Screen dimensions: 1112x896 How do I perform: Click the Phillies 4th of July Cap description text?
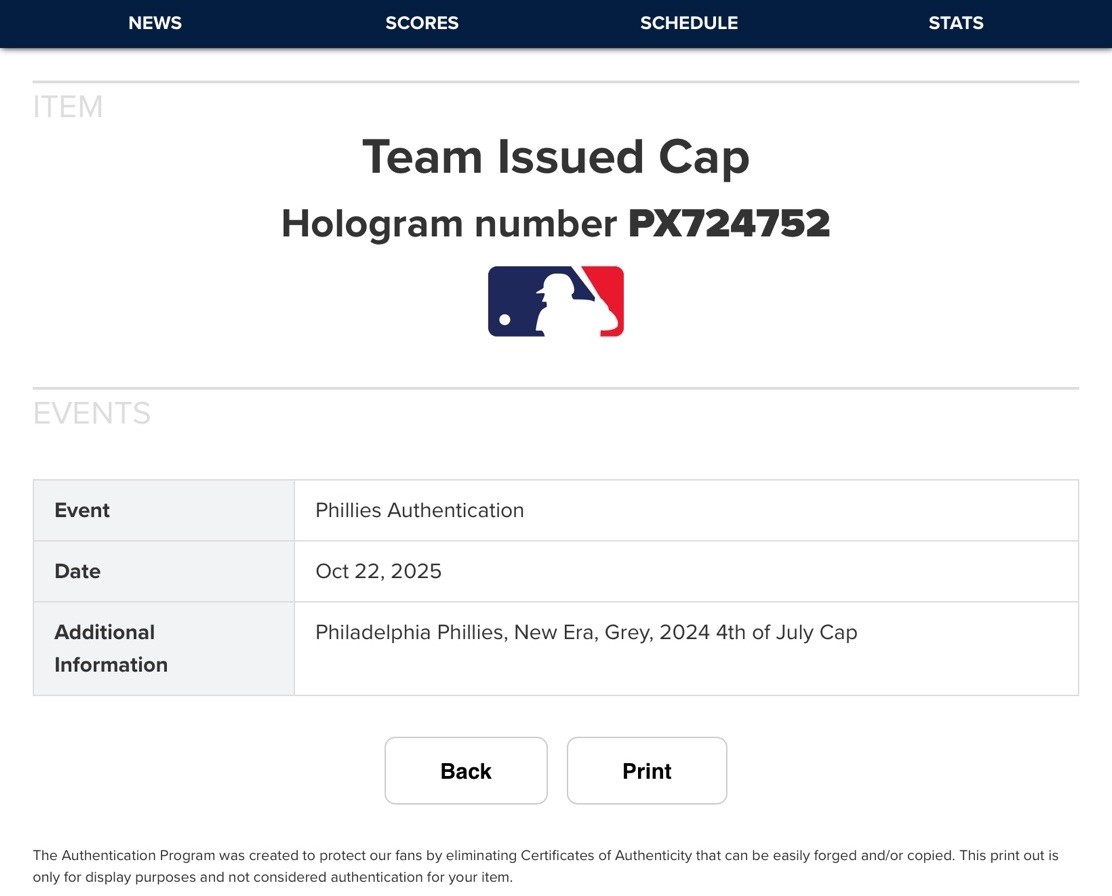tap(586, 632)
